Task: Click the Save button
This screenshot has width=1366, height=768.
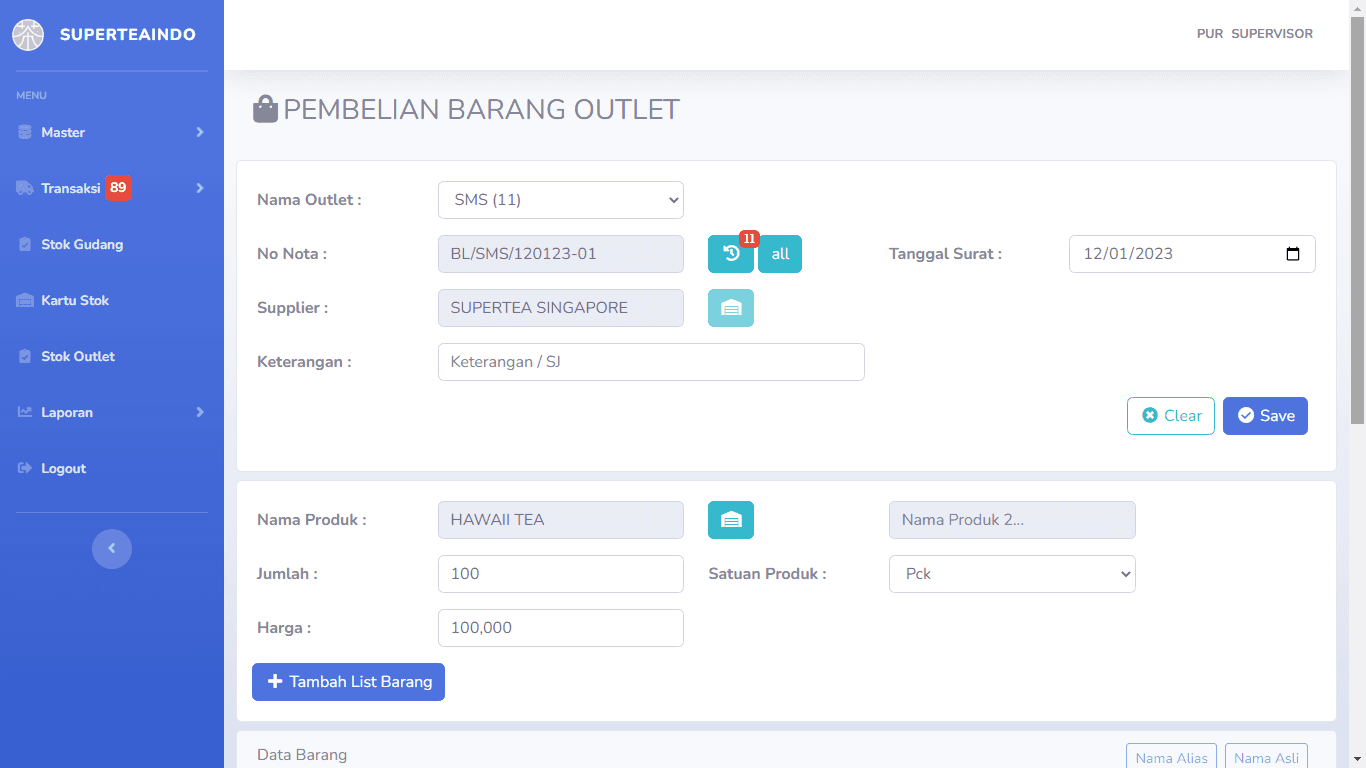Action: point(1265,416)
